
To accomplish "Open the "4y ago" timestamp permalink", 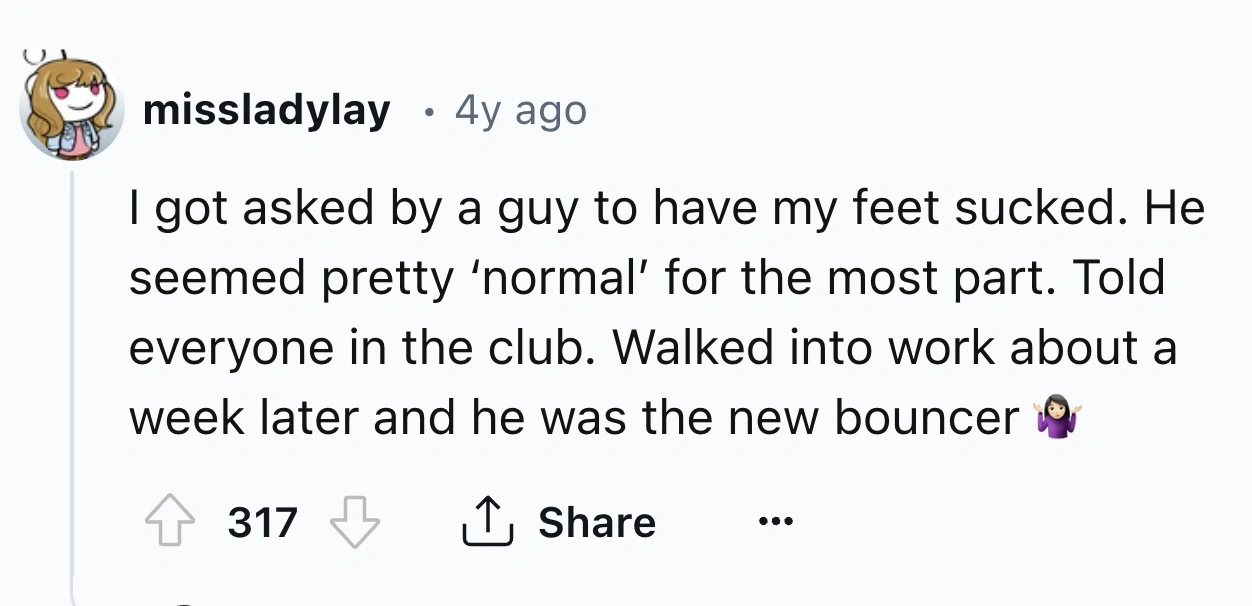I will (x=520, y=111).
